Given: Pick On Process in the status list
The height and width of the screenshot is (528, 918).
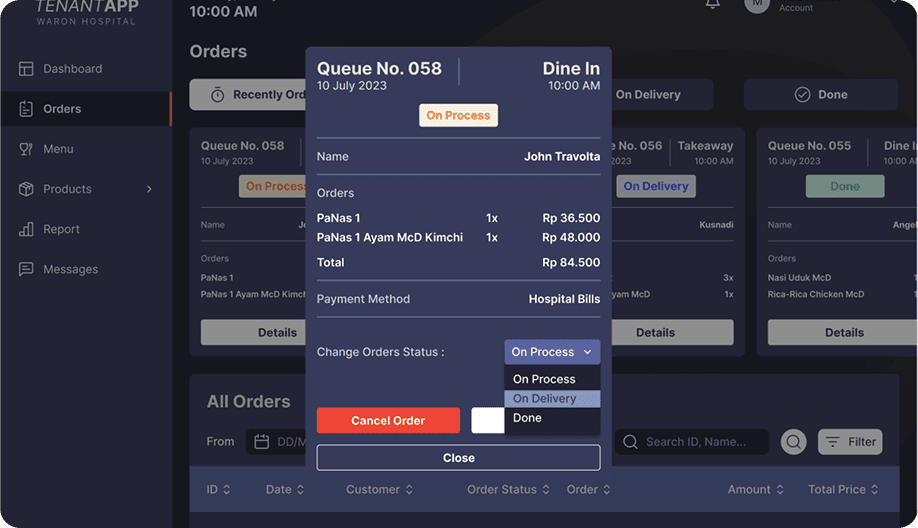Looking at the screenshot, I should [x=552, y=379].
